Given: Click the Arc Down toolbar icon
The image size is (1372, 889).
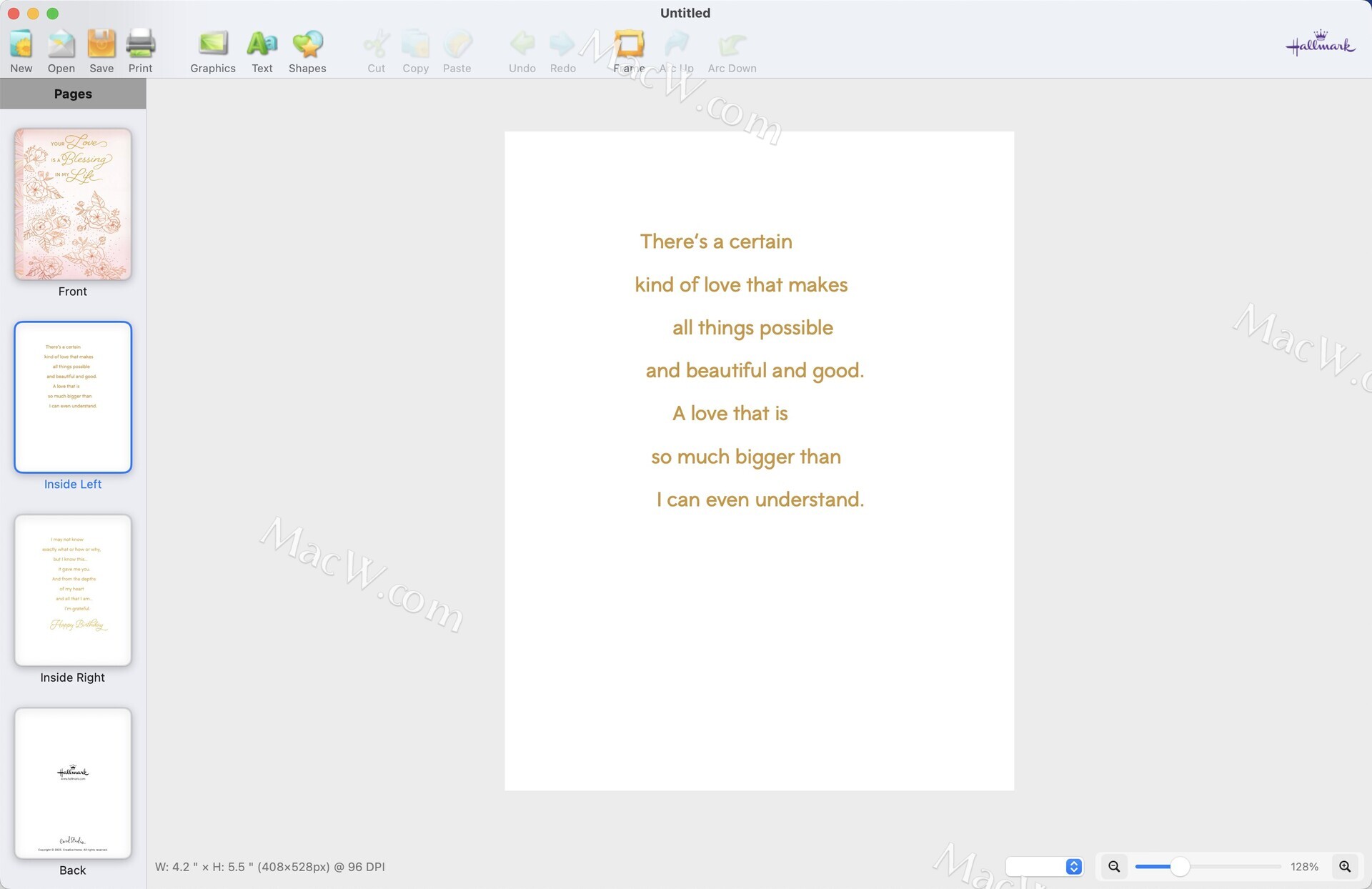Looking at the screenshot, I should (732, 45).
